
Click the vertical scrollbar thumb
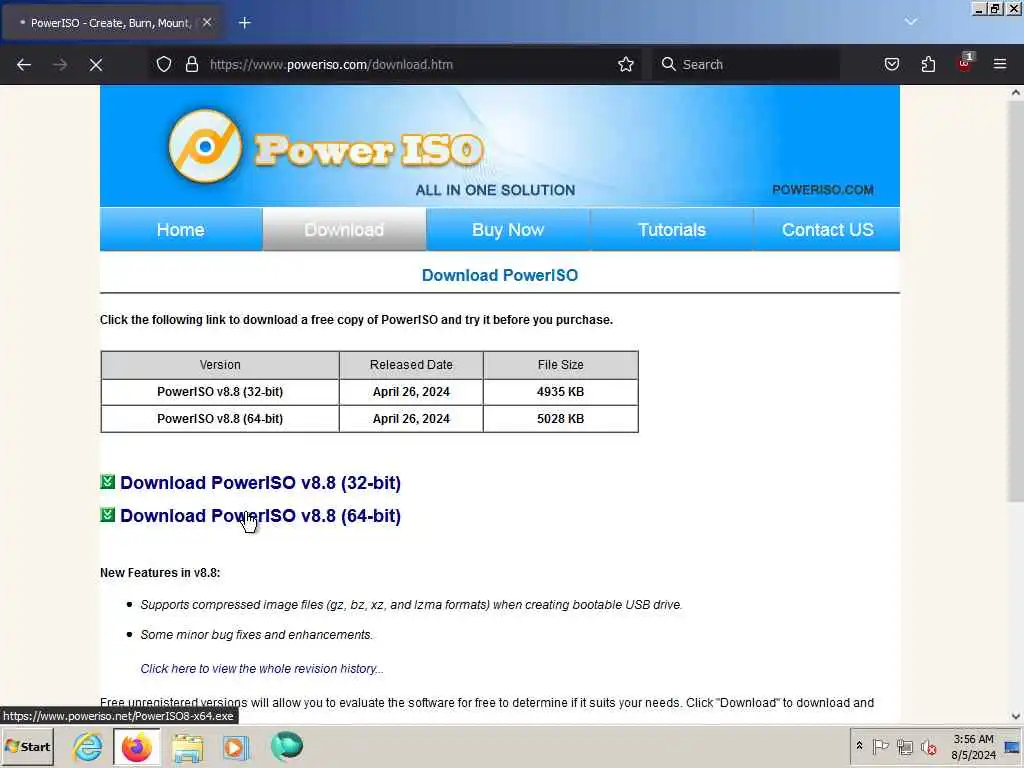[1016, 300]
